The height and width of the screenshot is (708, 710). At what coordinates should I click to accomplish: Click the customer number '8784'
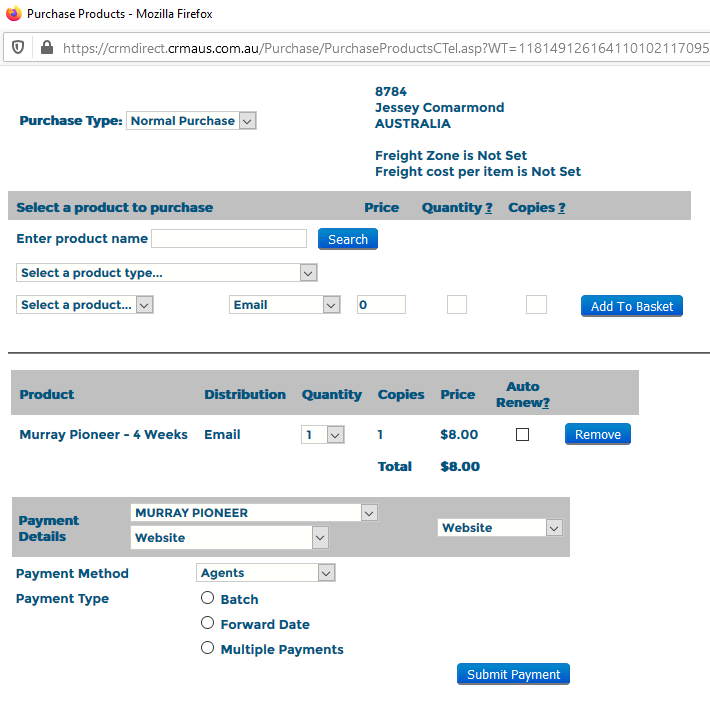click(391, 91)
